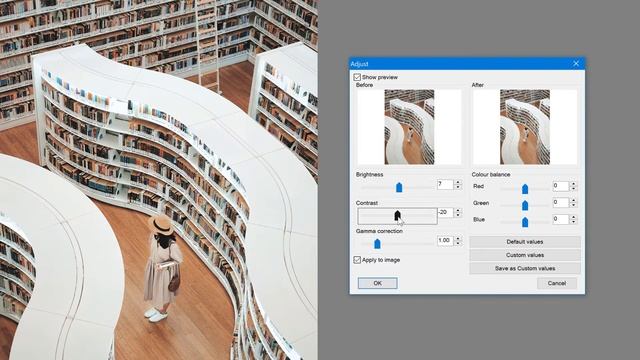Toggle the Apply to image checkbox
Screen dimensions: 640x360
(357, 260)
